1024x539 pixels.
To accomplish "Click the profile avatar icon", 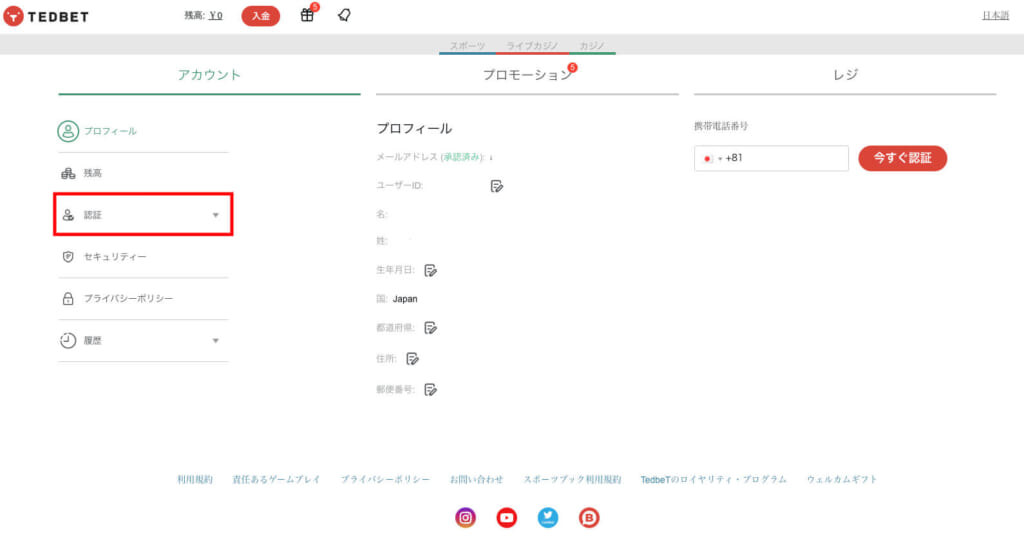I will [x=68, y=131].
